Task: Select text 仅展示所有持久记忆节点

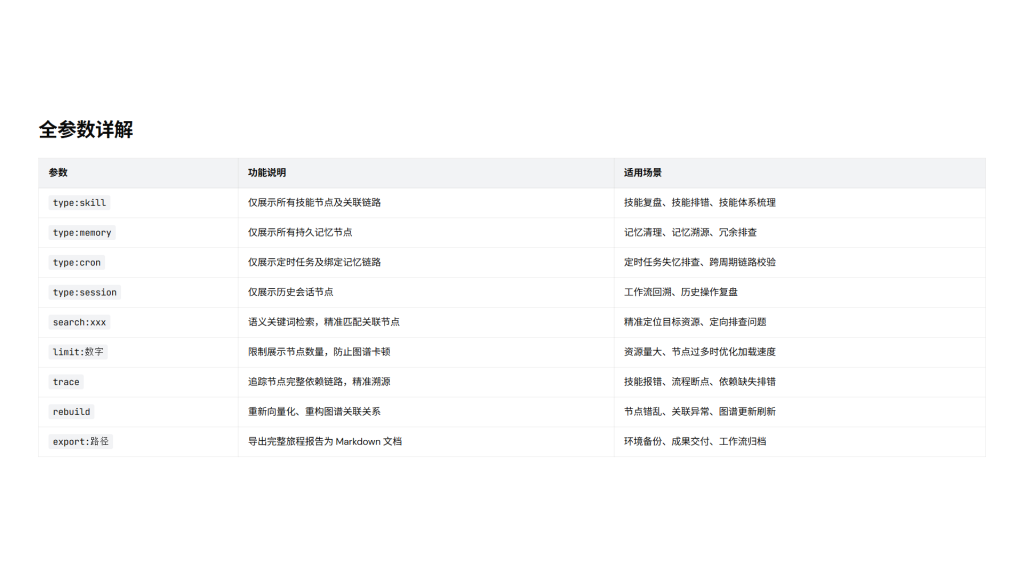Action: coord(300,232)
